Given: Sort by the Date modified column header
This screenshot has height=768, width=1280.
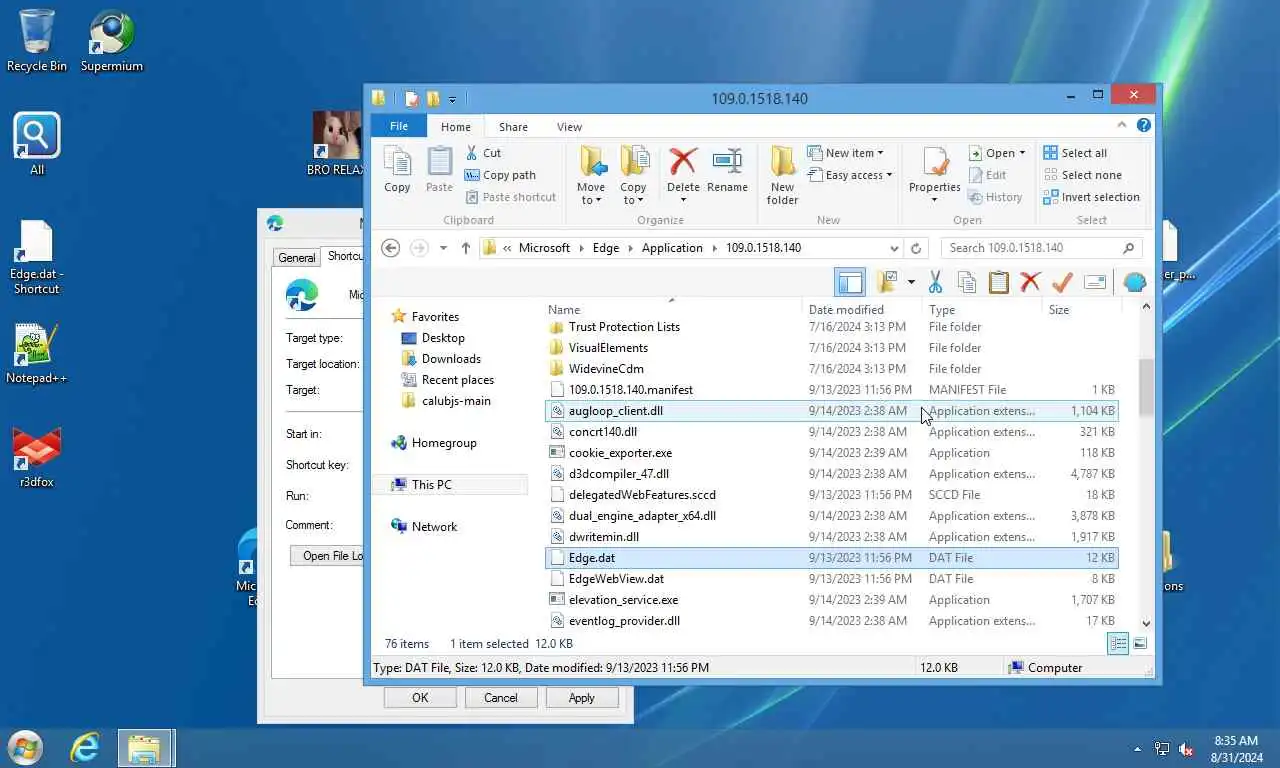Looking at the screenshot, I should pos(862,310).
